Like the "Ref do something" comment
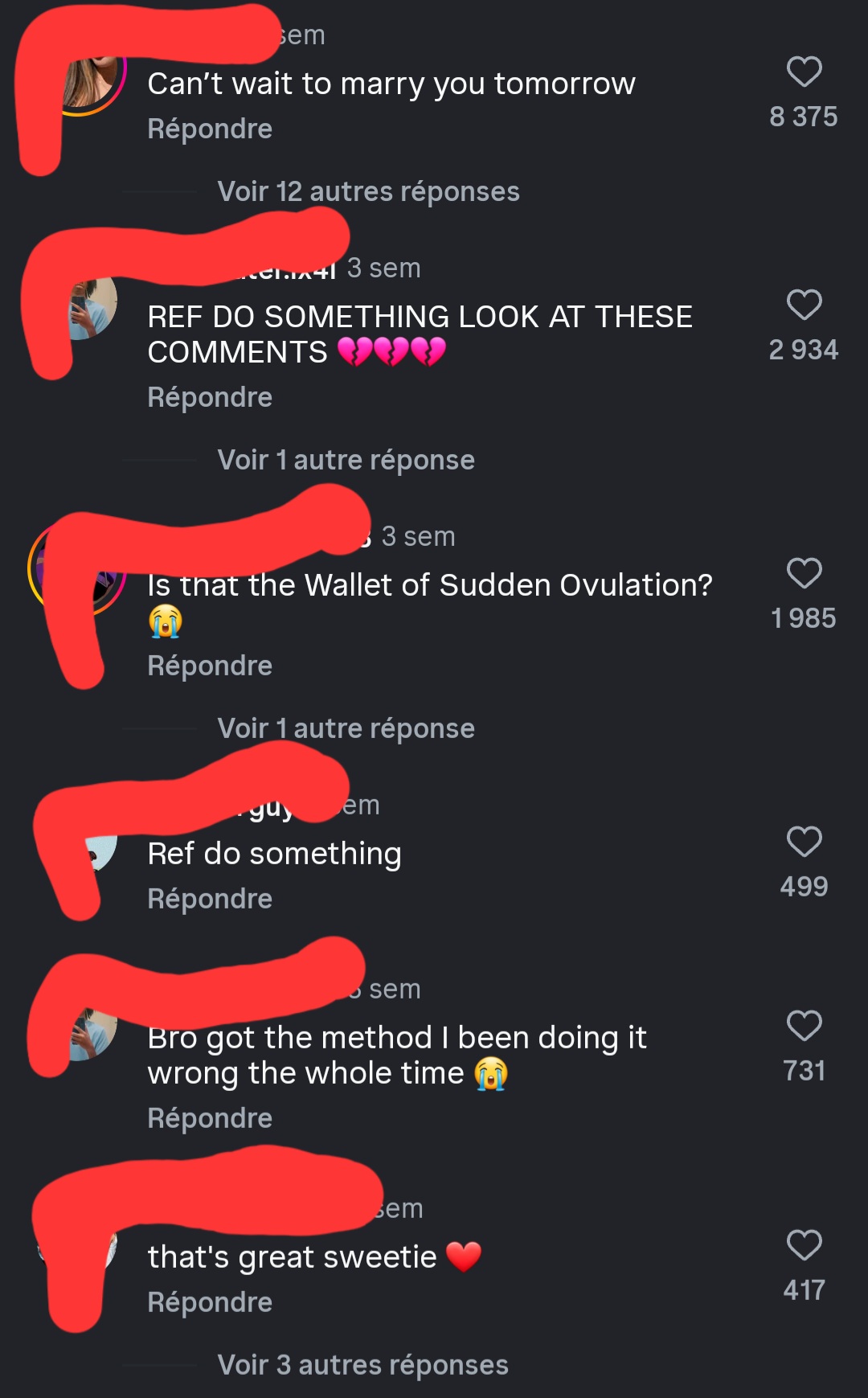Screen dimensions: 868x1398 click(x=804, y=842)
